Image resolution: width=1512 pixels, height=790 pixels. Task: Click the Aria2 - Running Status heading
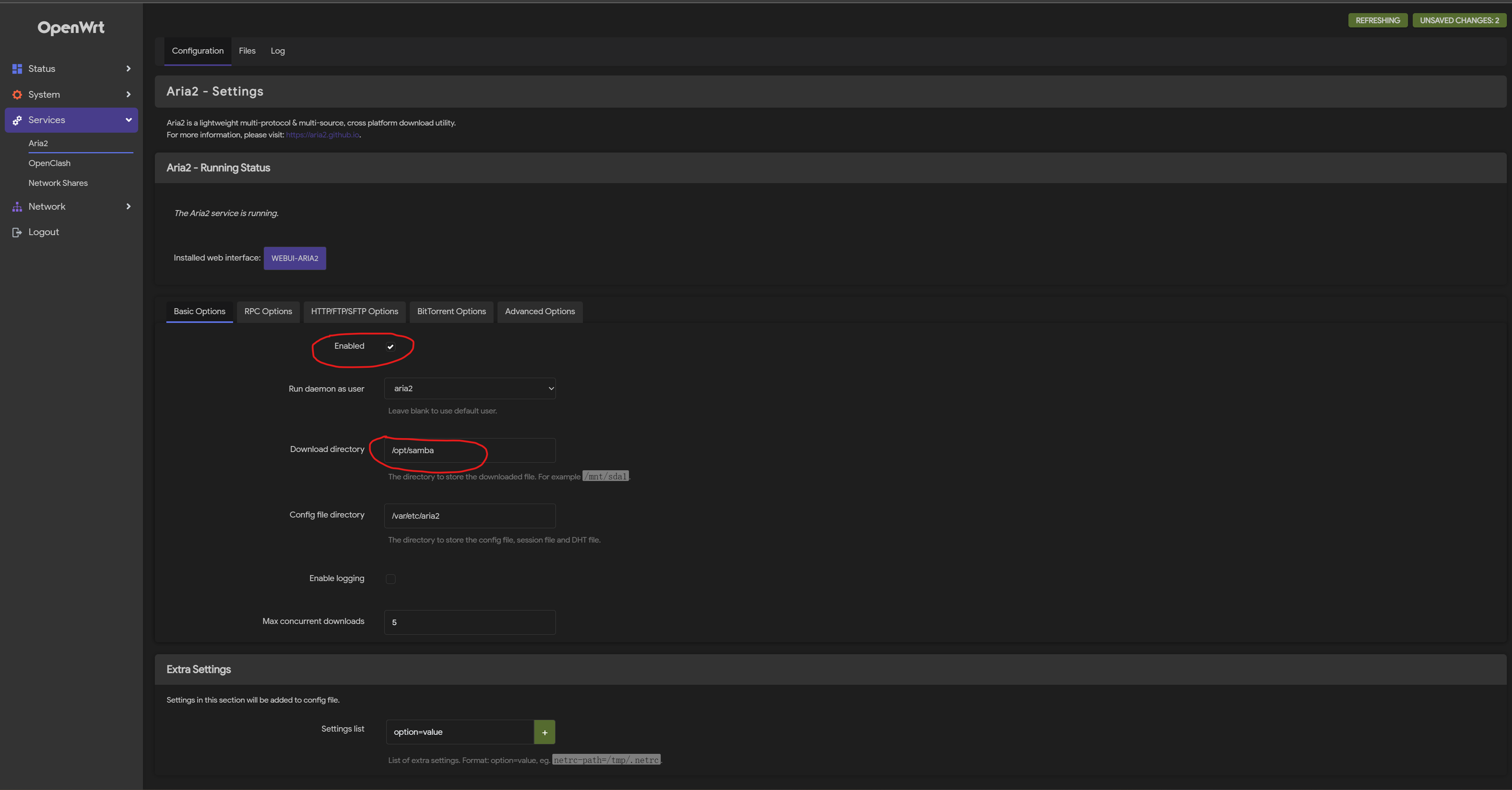point(218,168)
